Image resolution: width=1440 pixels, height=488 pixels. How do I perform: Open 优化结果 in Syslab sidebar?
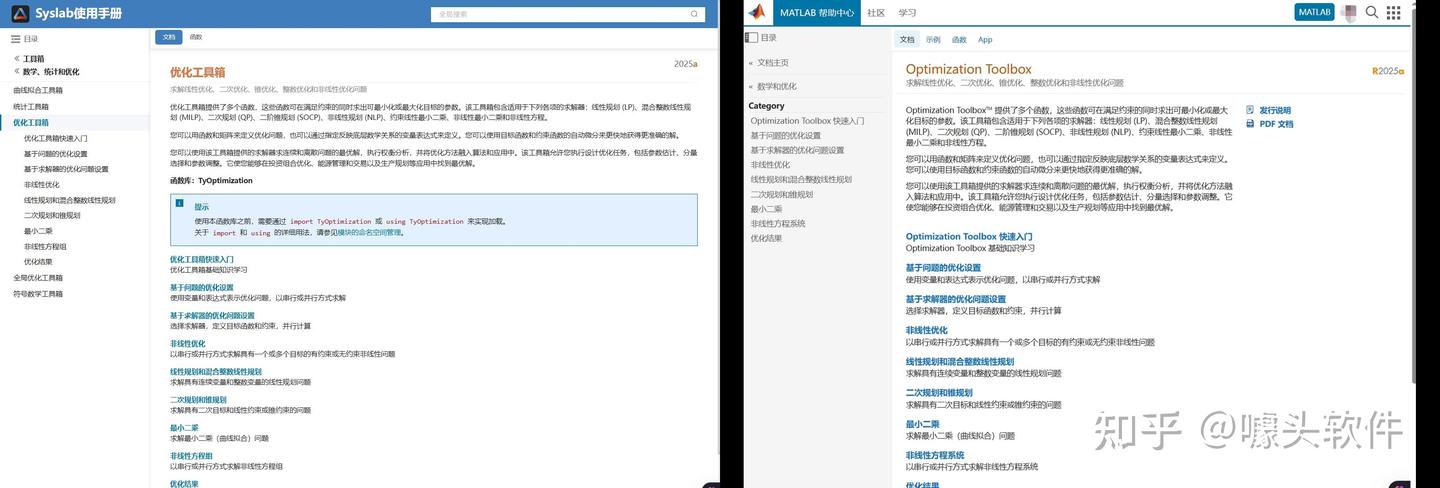tap(38, 262)
